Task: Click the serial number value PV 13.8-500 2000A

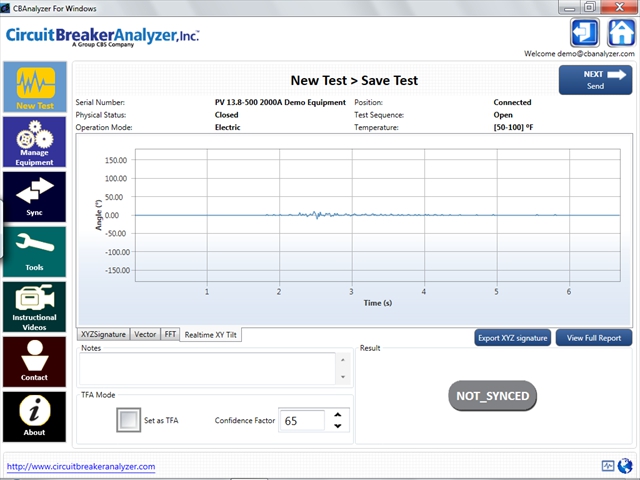Action: tap(280, 102)
